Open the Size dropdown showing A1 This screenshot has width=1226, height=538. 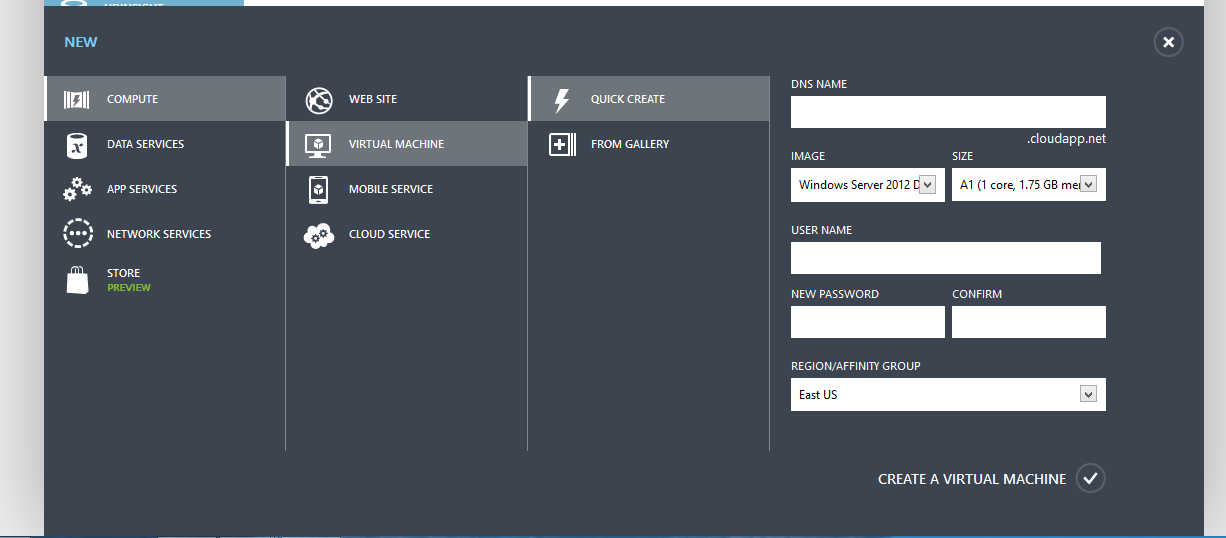[1029, 185]
